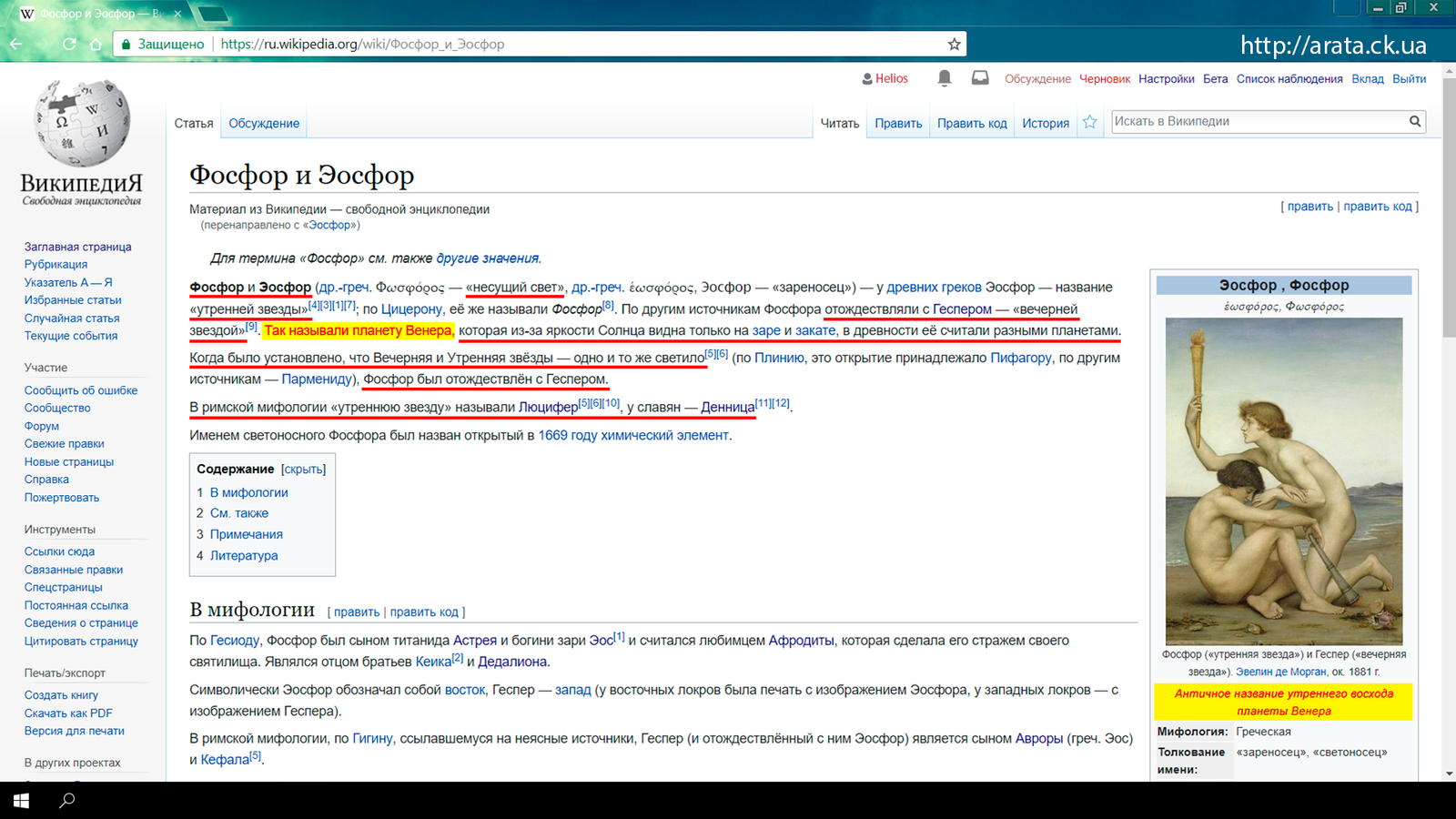Screen dimensions: 1456x819
Task: Click the search magnifier in Wikipedia search
Action: click(x=1415, y=121)
